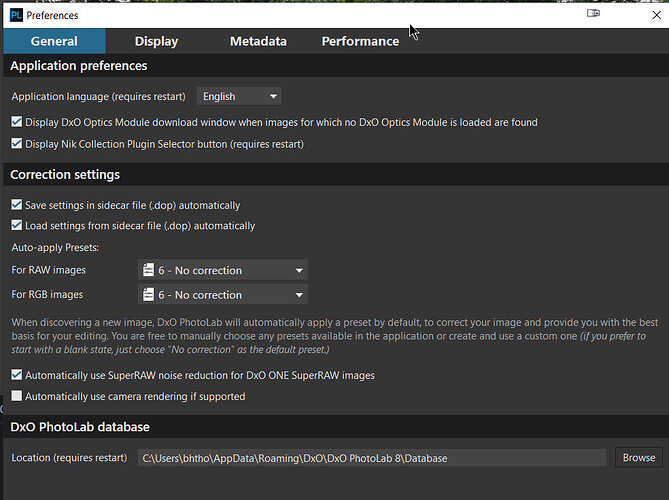Toggle Display DxO Optics Module download window checkbox

(x=17, y=122)
